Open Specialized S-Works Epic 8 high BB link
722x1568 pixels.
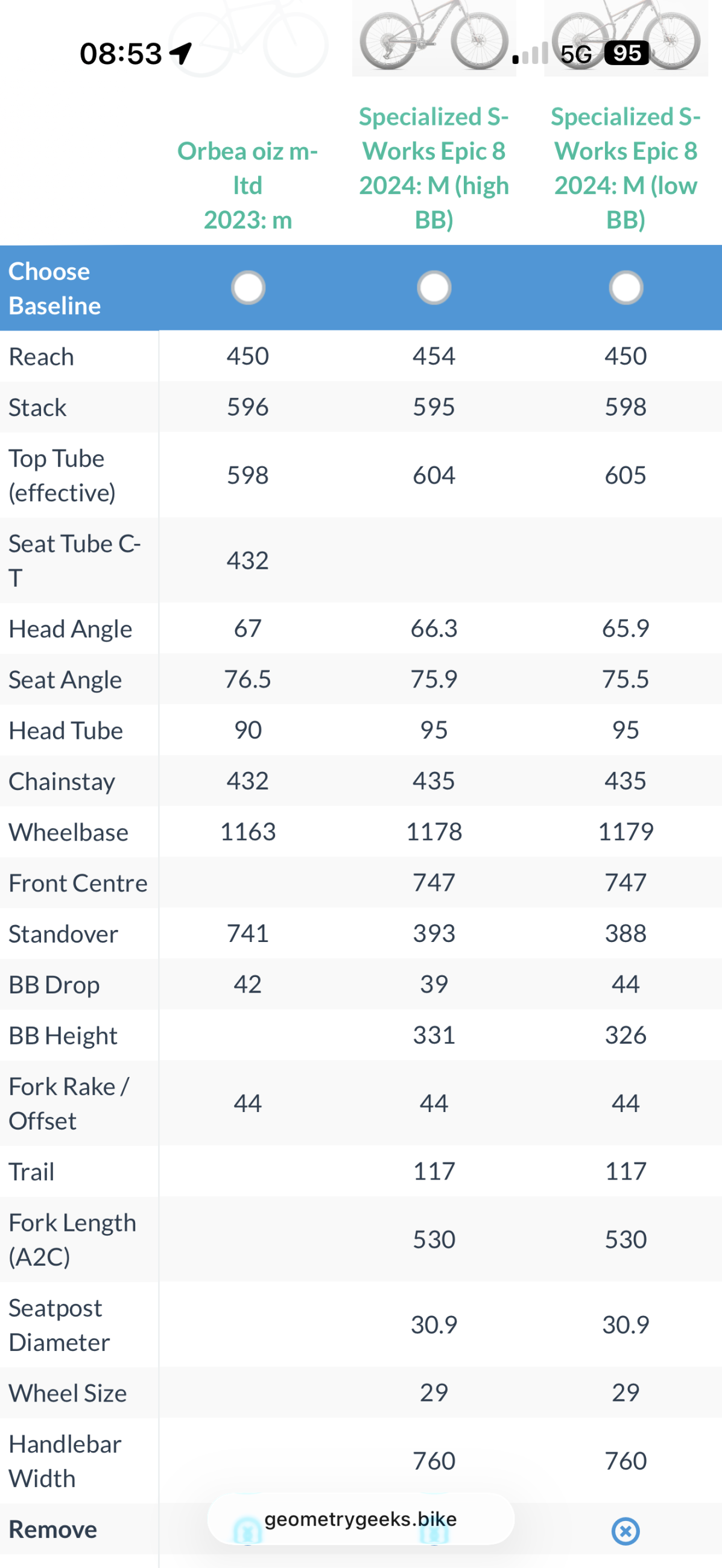click(434, 168)
